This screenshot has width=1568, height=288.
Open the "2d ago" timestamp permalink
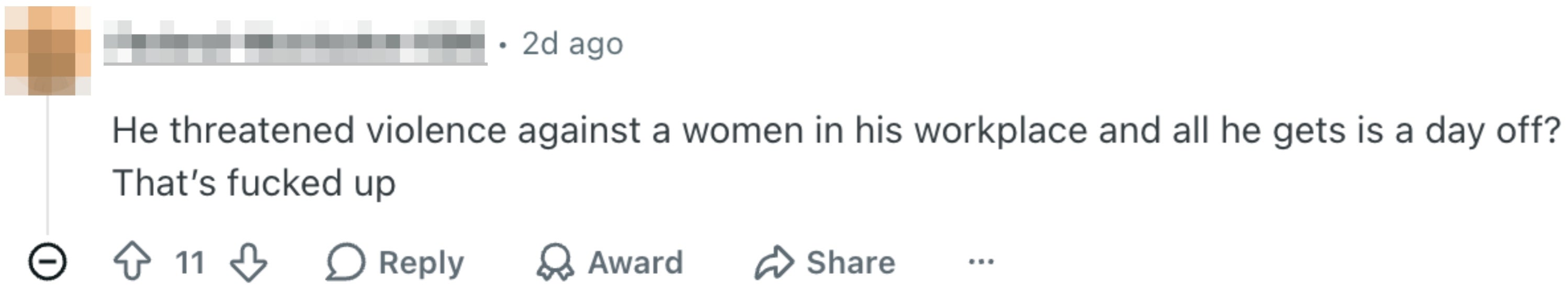pos(573,44)
